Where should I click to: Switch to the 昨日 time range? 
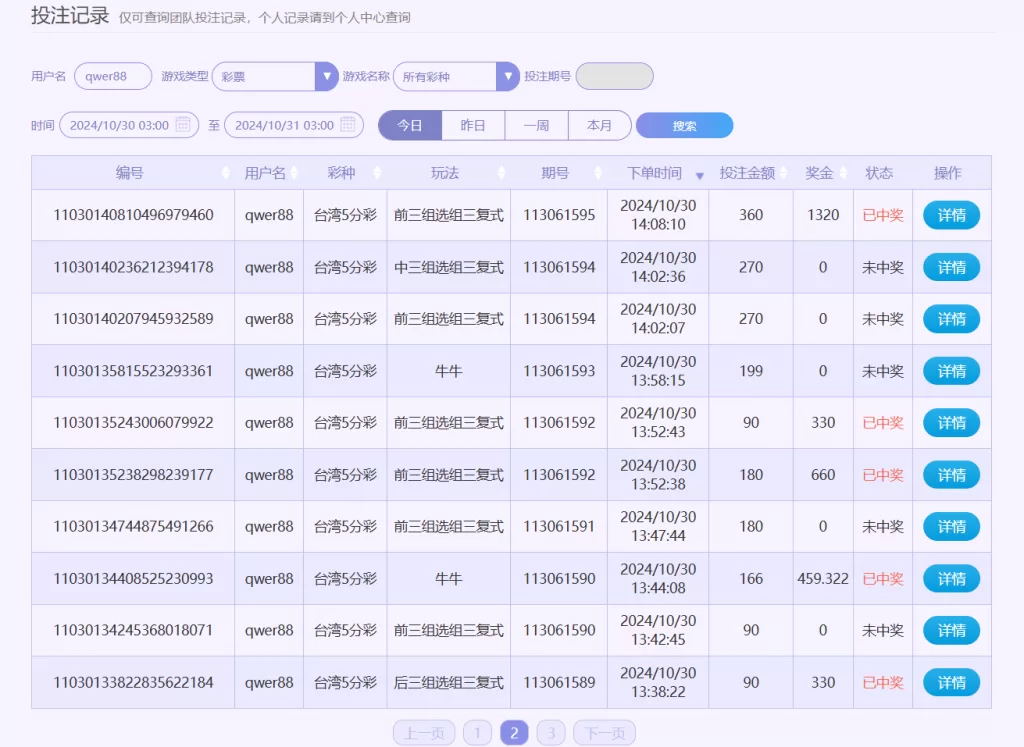(473, 125)
